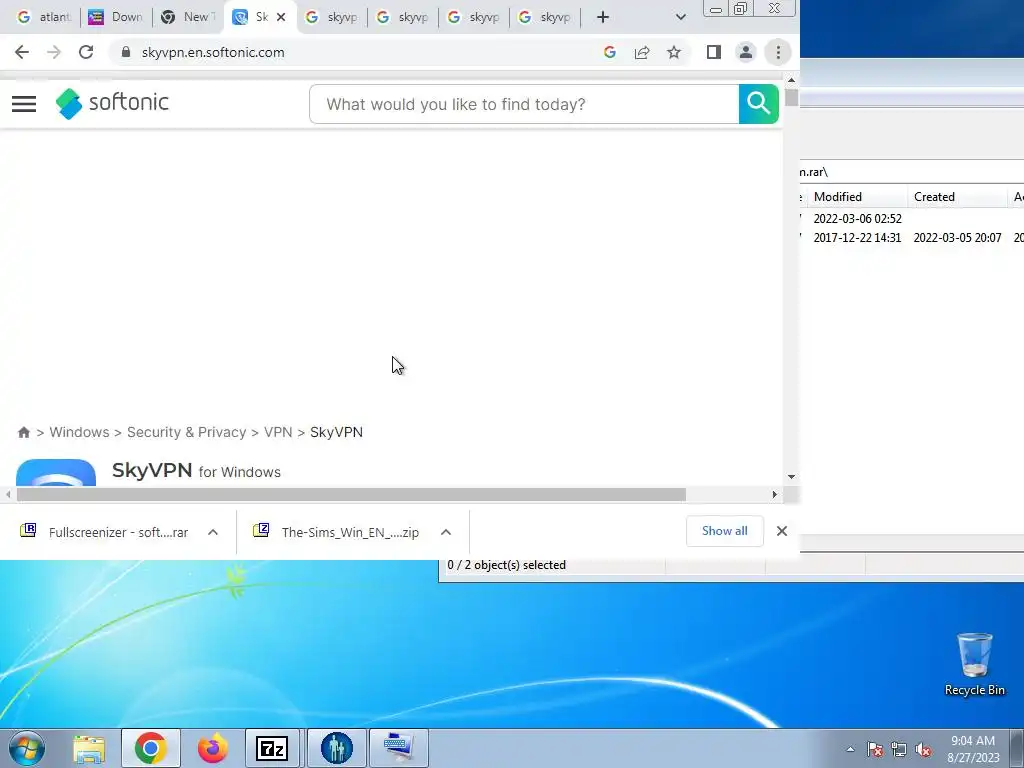Click the Softonic search field
1024x768 pixels.
[524, 104]
